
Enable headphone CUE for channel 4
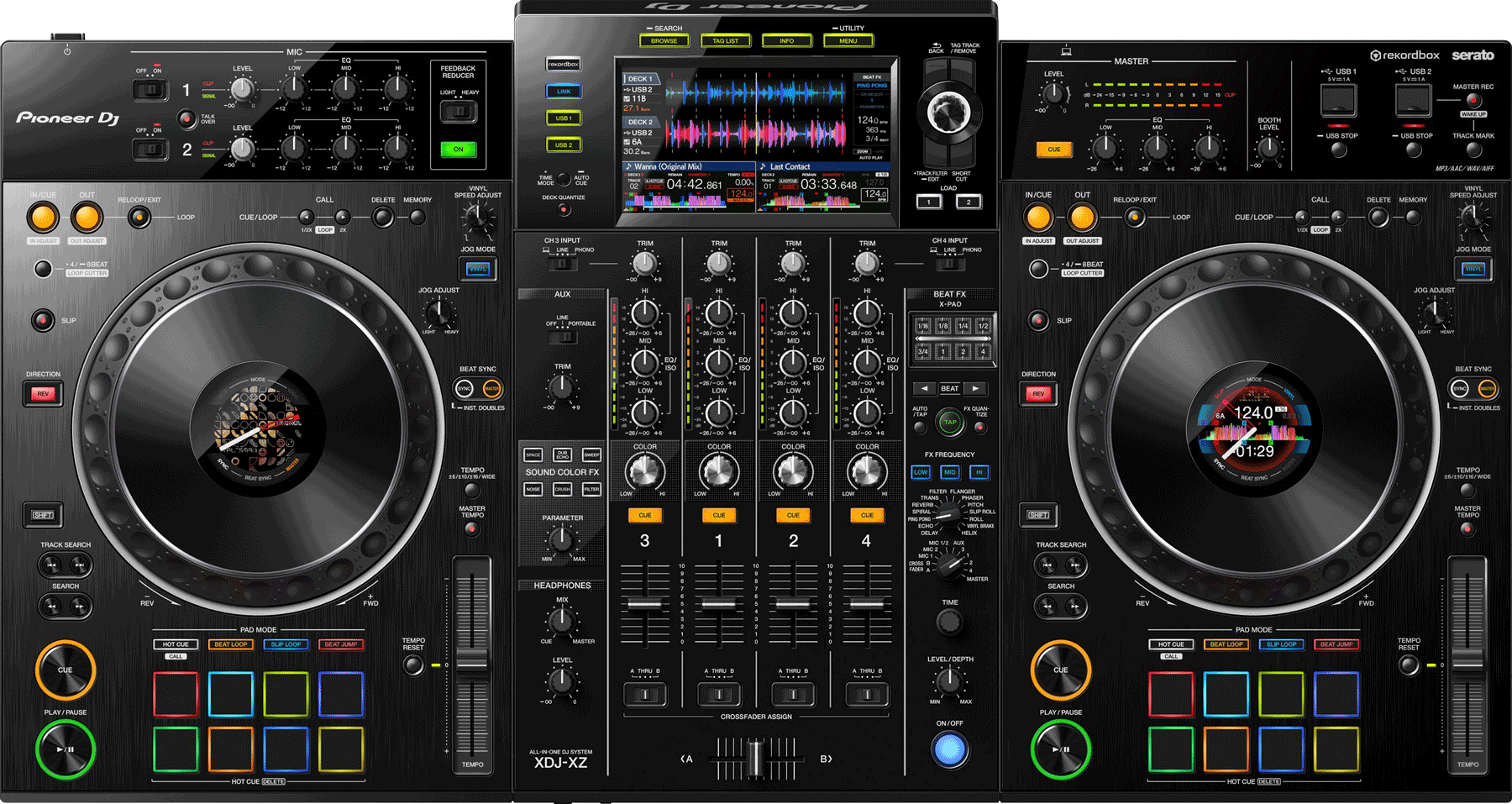(x=867, y=515)
